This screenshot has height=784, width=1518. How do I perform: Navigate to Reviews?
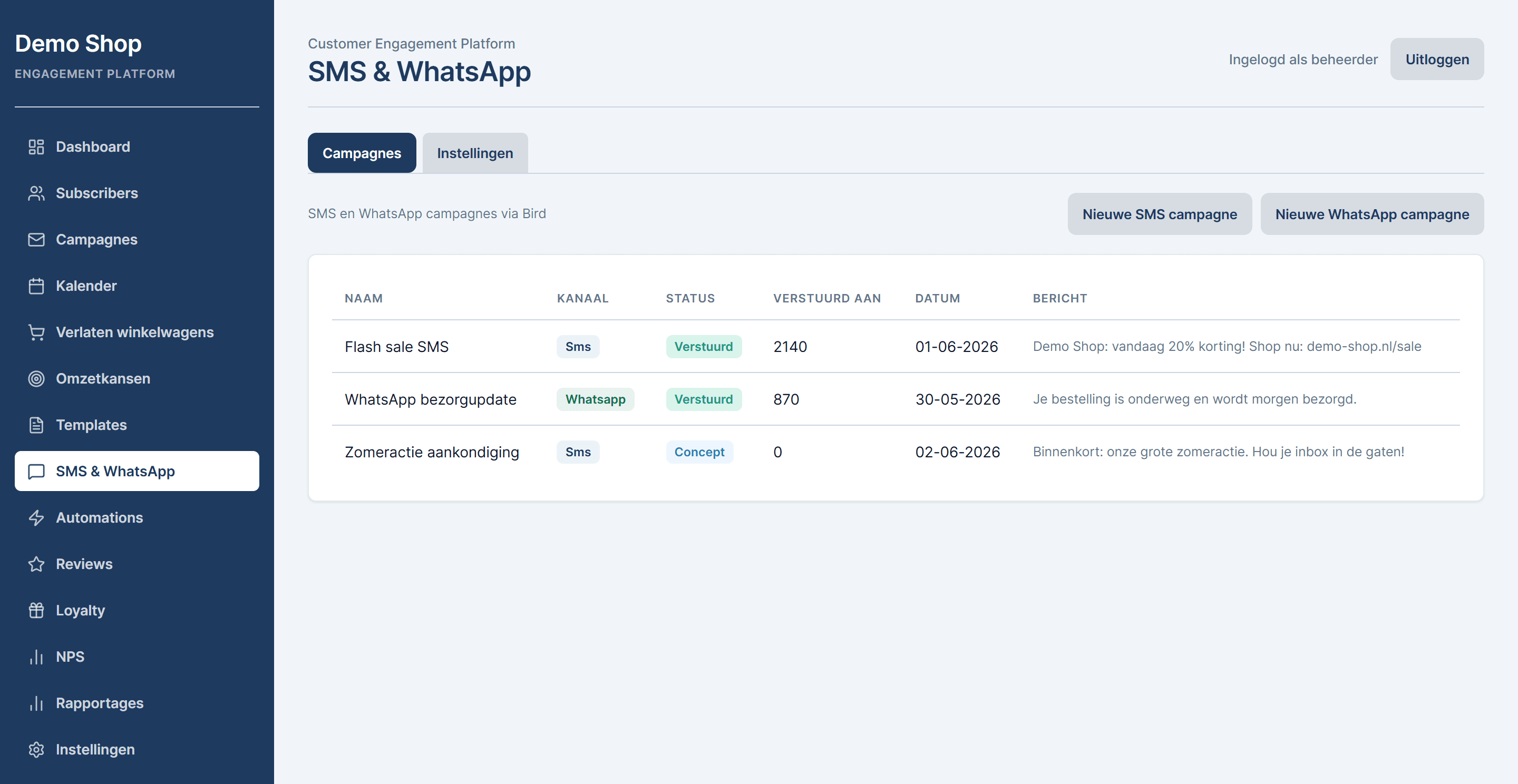tap(137, 564)
